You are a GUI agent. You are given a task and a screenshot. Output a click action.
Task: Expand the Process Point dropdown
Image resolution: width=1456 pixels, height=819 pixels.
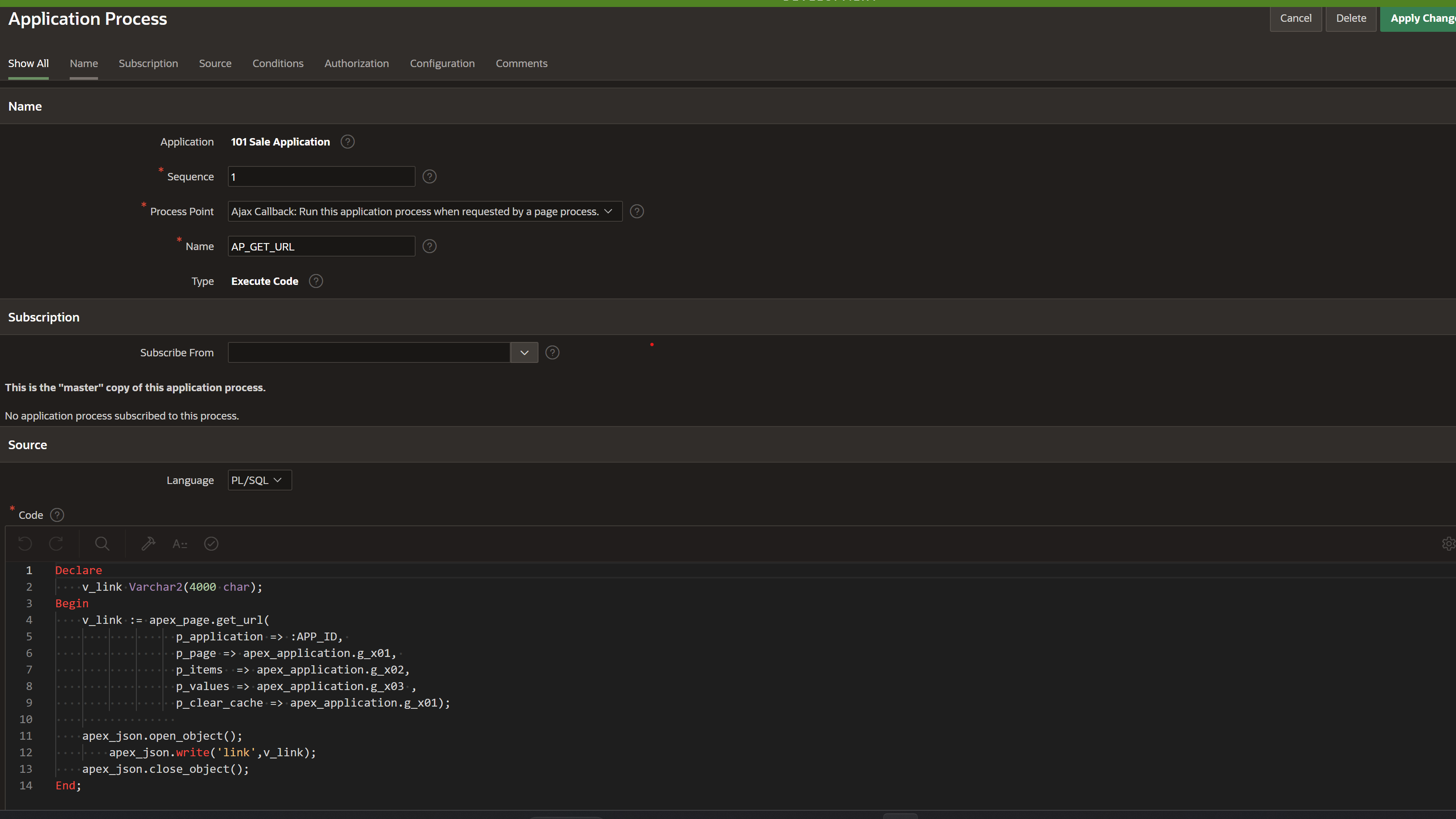(x=424, y=211)
